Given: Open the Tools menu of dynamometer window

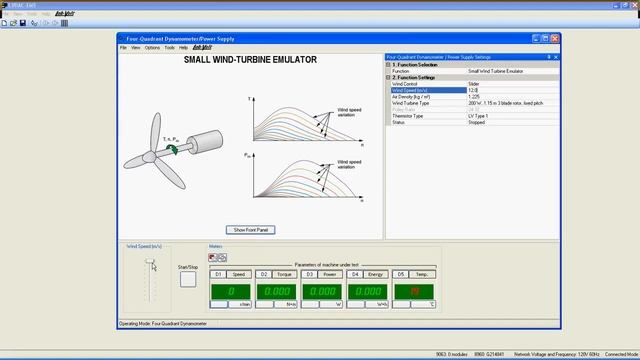Looking at the screenshot, I should (169, 48).
